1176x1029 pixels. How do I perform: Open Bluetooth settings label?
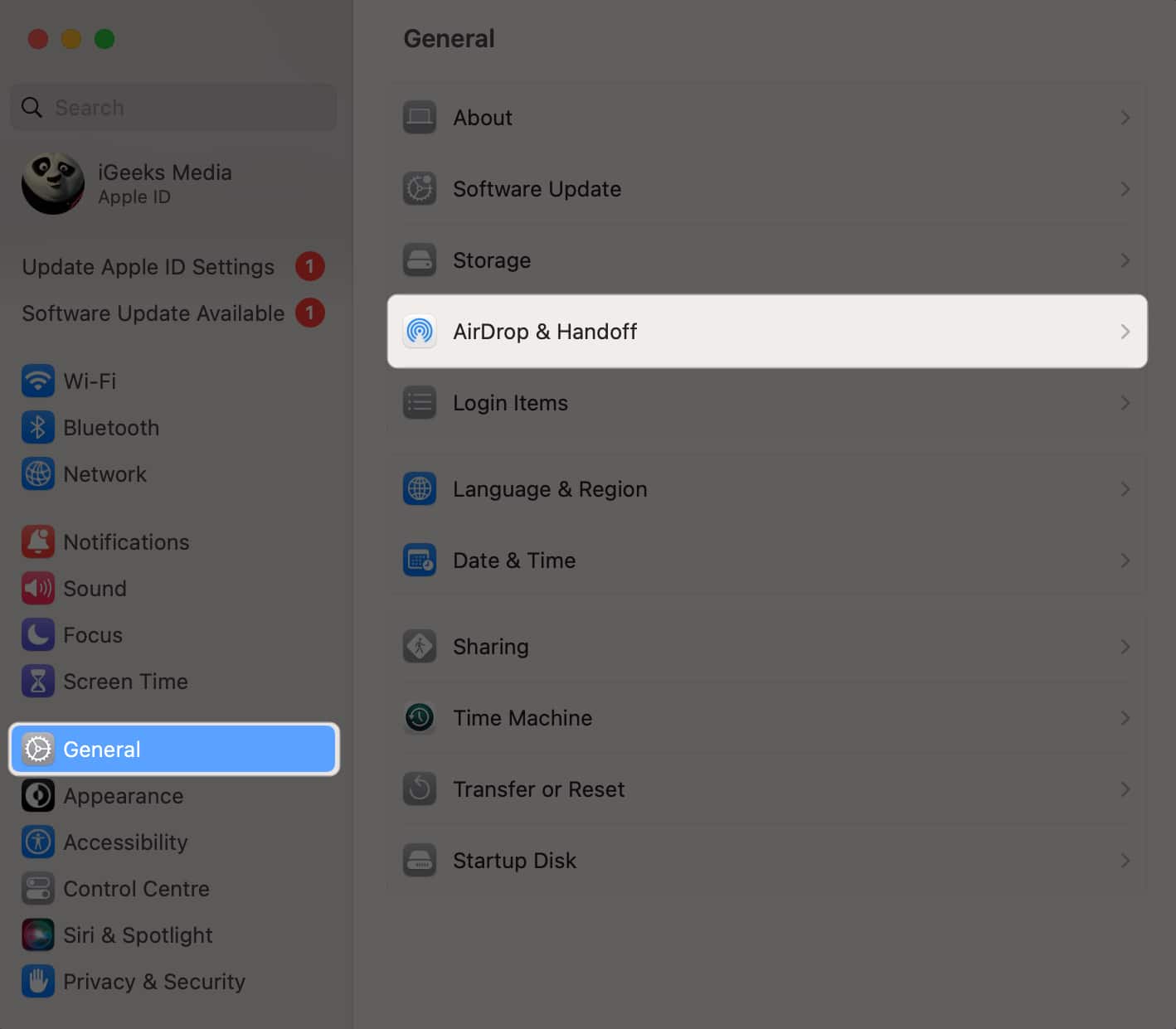111,428
